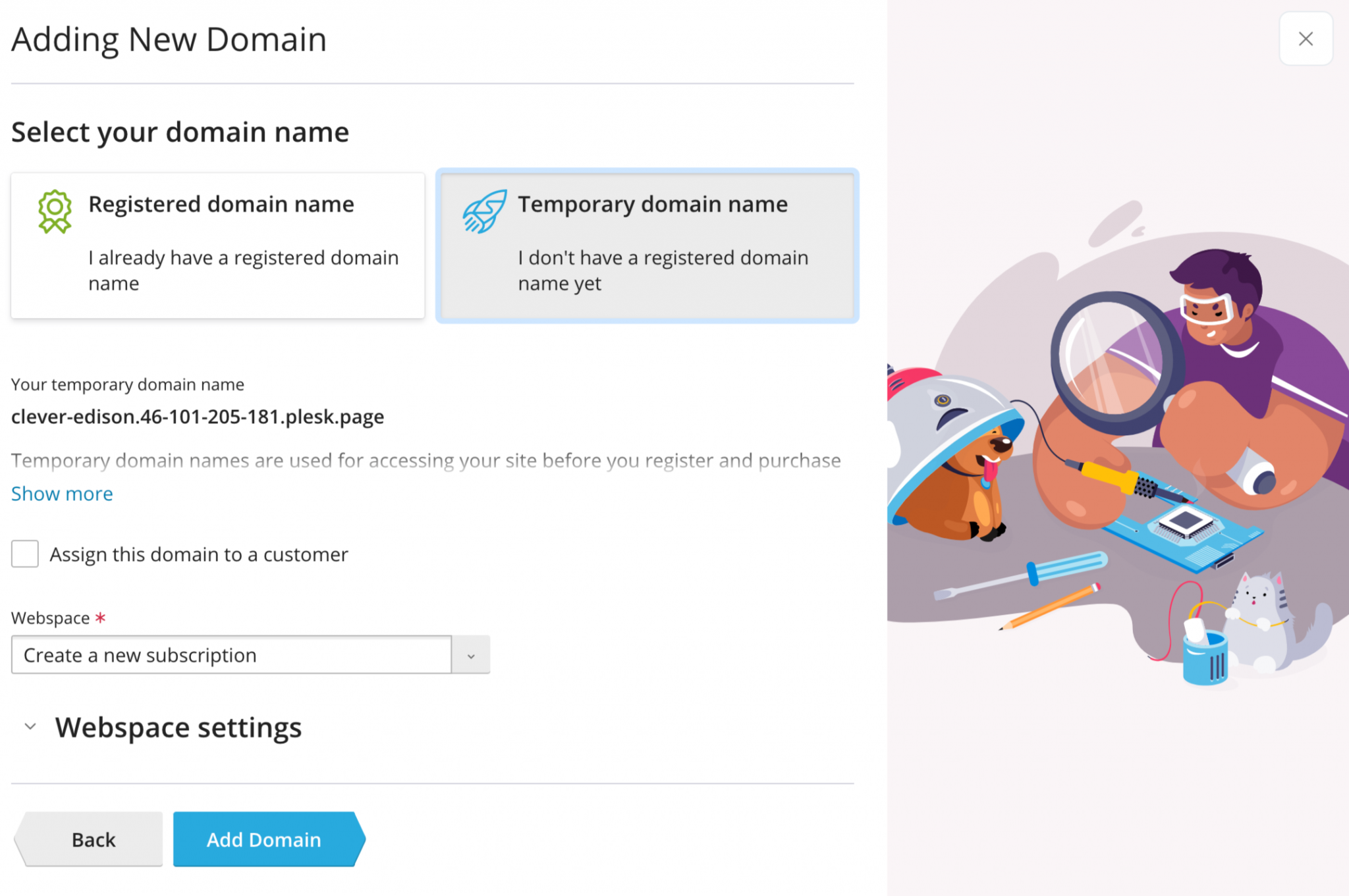
Task: Click the green award ribbon icon
Action: click(55, 211)
